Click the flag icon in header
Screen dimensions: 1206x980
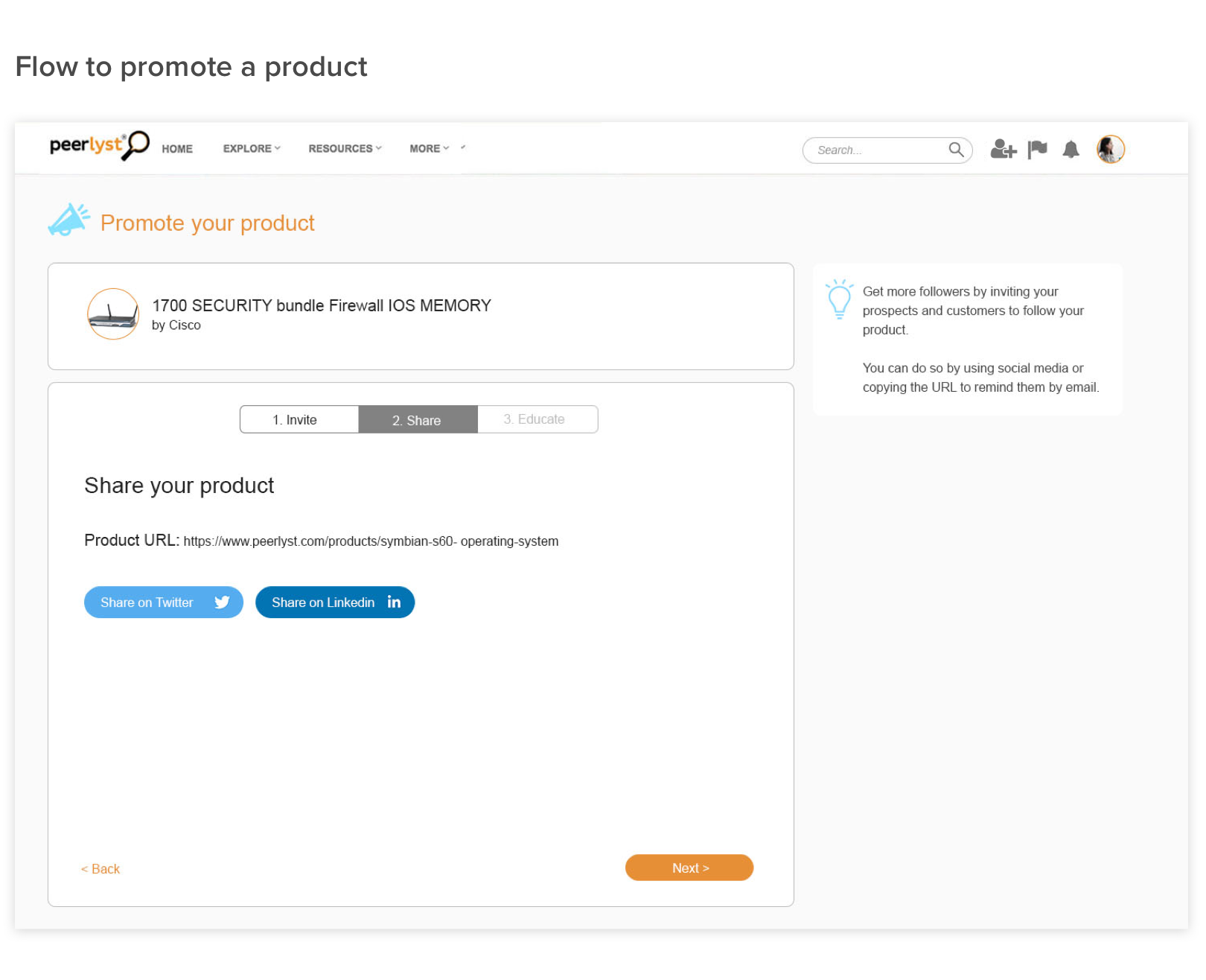(x=1037, y=150)
